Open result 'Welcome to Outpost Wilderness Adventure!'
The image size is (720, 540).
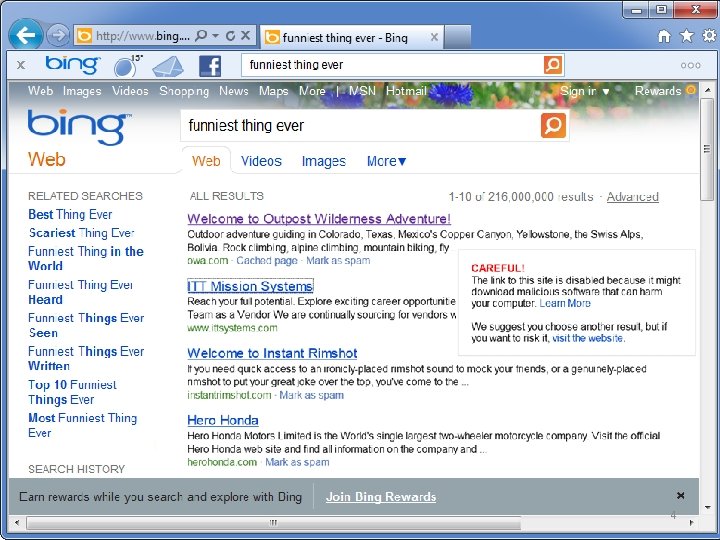point(319,219)
